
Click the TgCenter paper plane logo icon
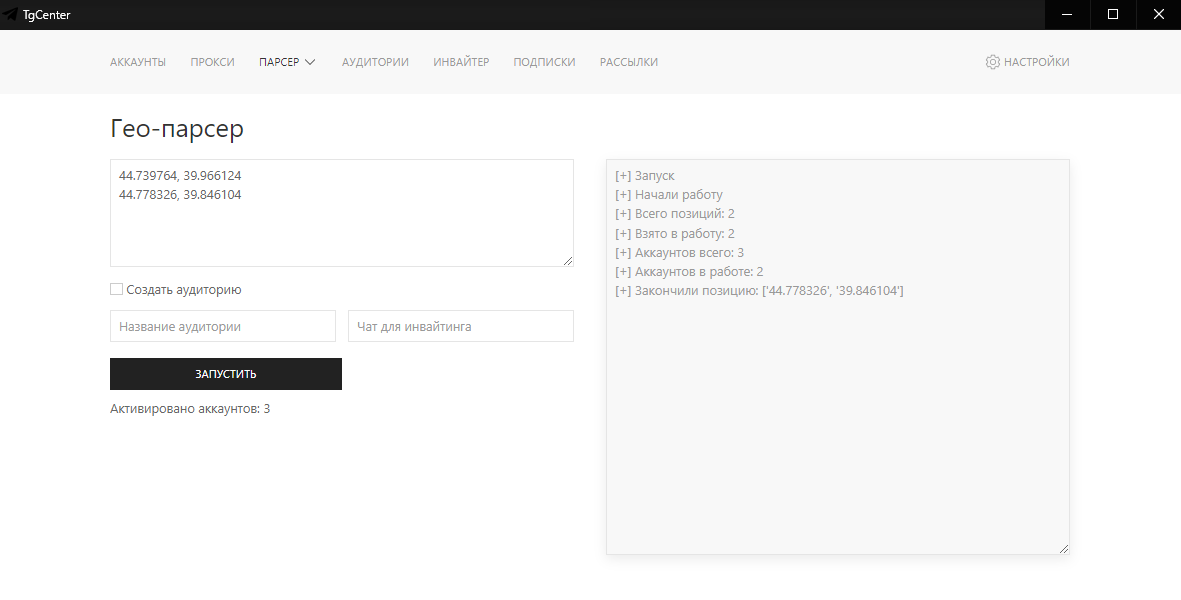pyautogui.click(x=11, y=15)
